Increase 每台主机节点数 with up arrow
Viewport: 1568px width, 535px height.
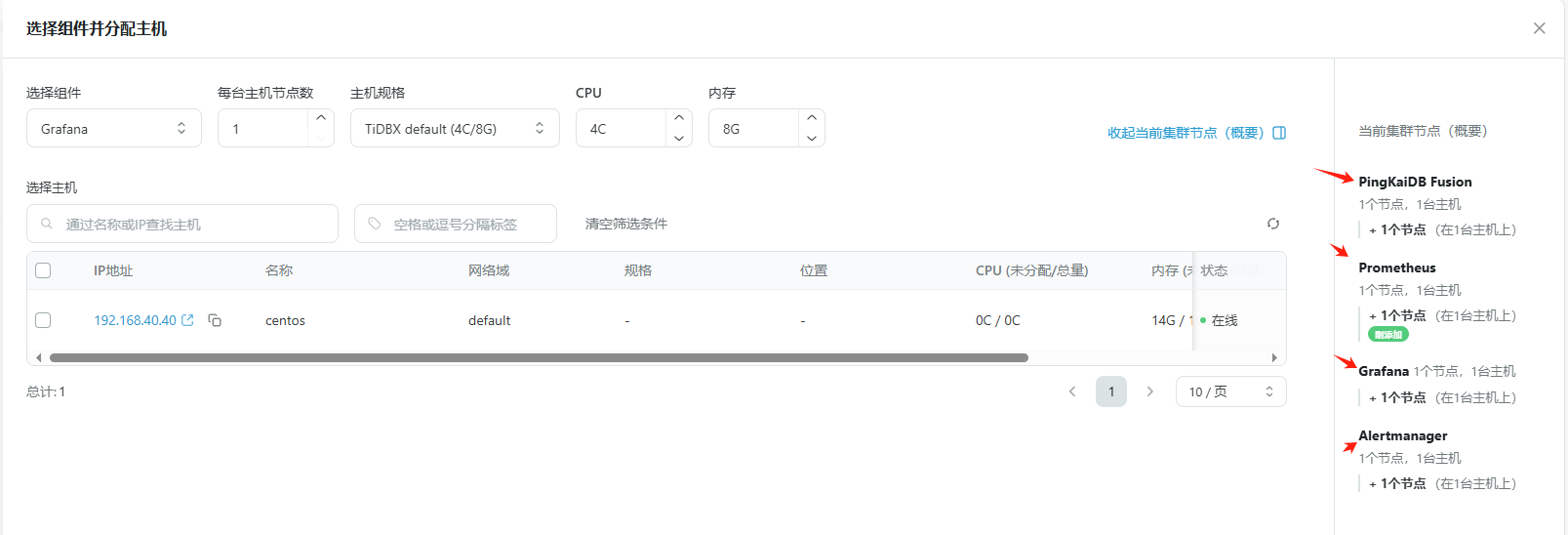tap(321, 118)
